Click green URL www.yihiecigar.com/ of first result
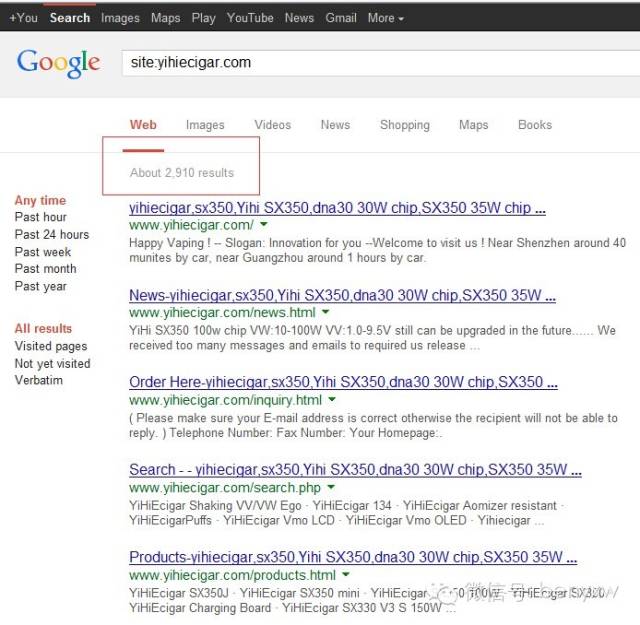 pyautogui.click(x=191, y=225)
